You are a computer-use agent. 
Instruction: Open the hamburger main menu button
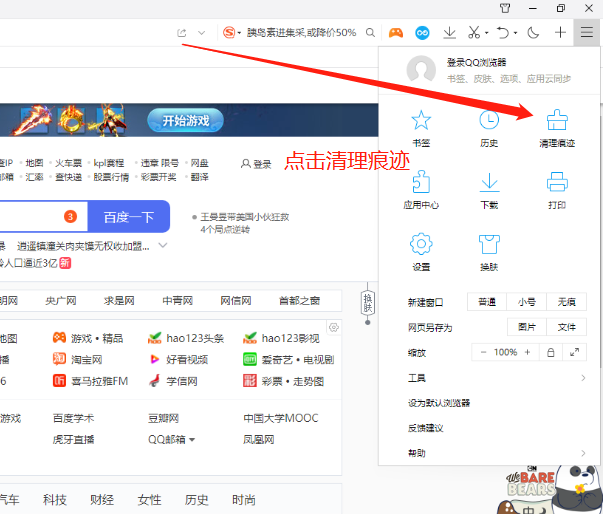pos(586,32)
